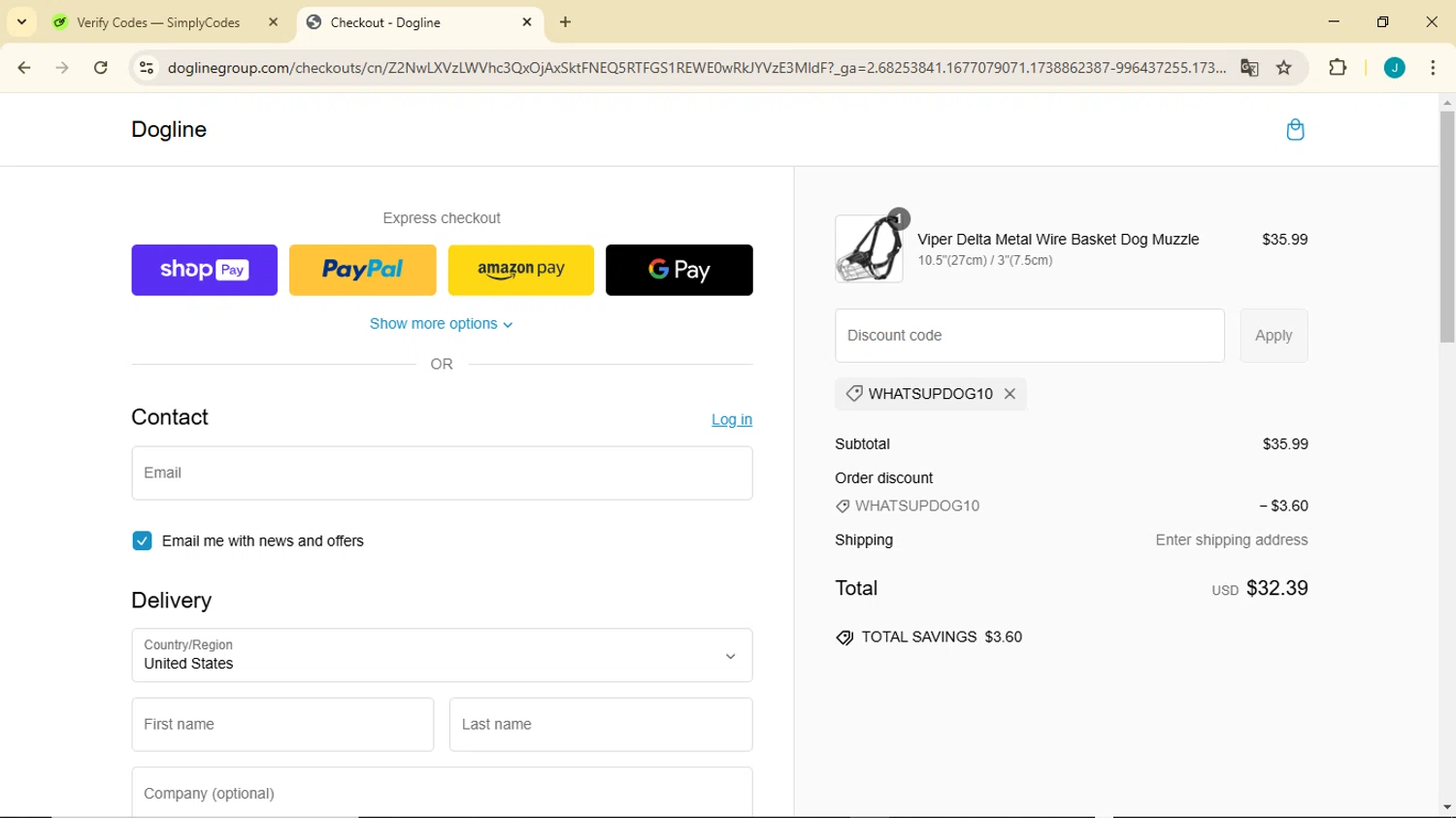Click the TOTAL SAVINGS $3.60 text

click(x=942, y=637)
